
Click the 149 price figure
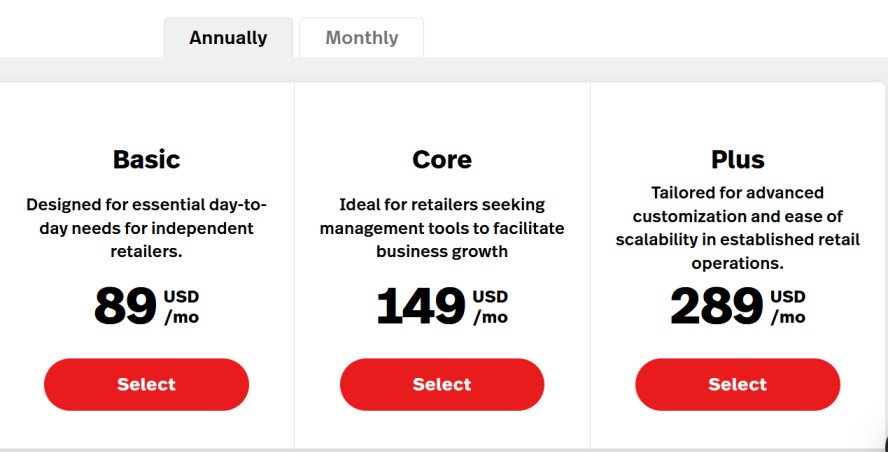(421, 307)
